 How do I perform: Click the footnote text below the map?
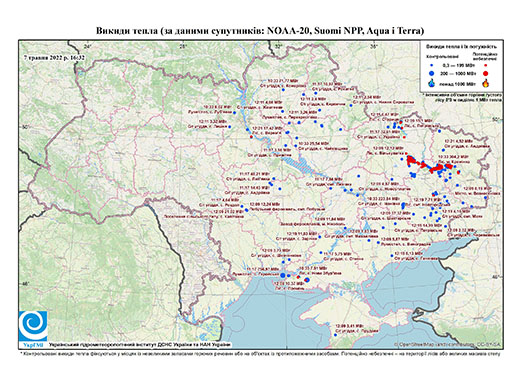point(260,353)
